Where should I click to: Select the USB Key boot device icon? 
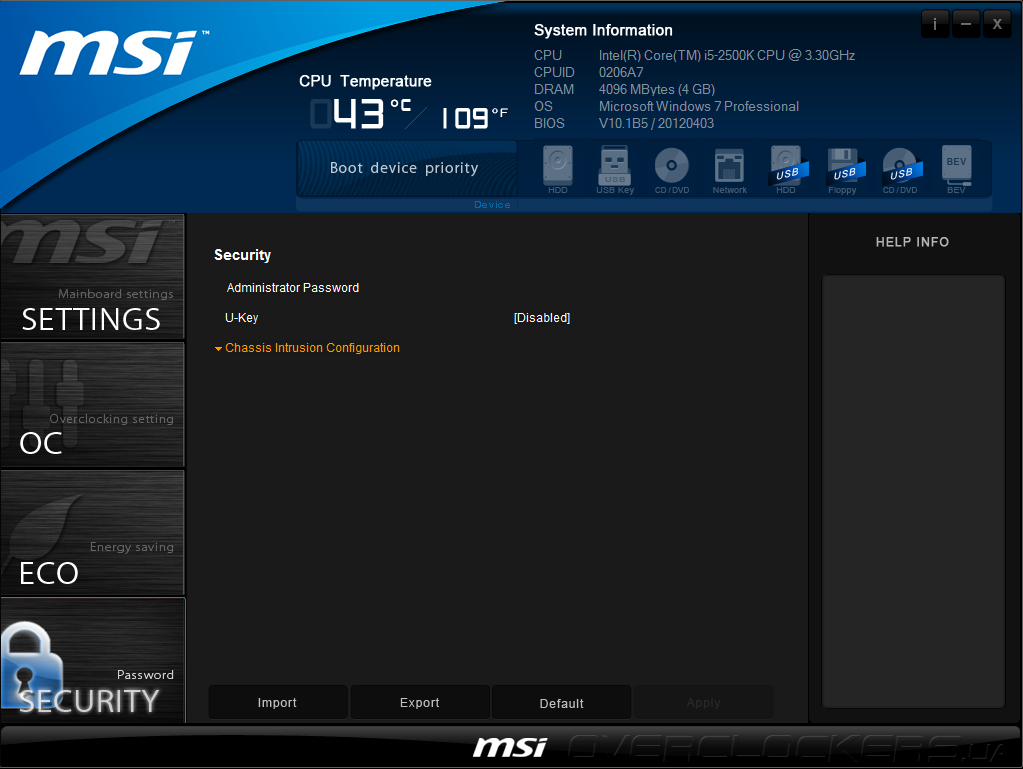[x=615, y=169]
